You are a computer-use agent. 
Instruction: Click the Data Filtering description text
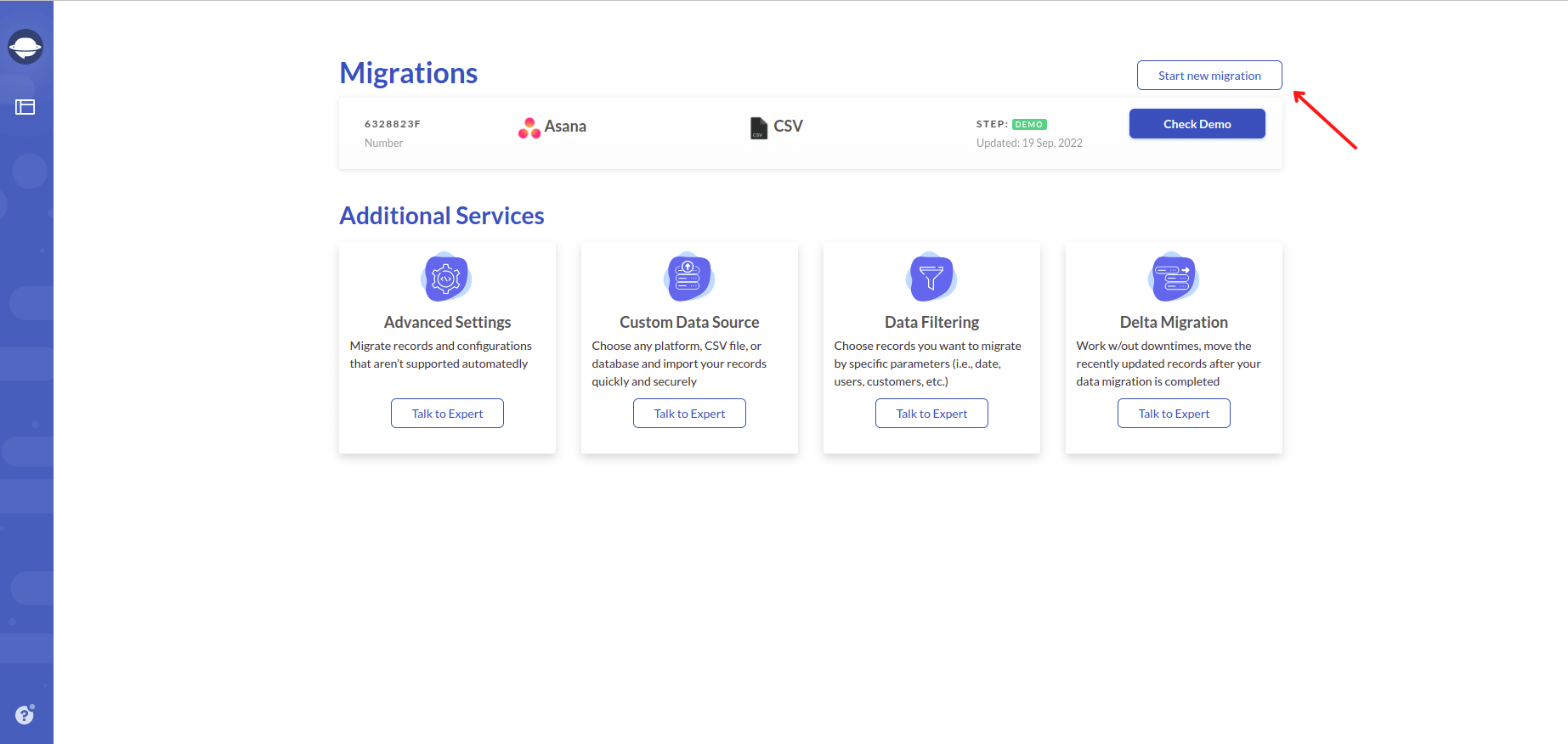point(927,364)
